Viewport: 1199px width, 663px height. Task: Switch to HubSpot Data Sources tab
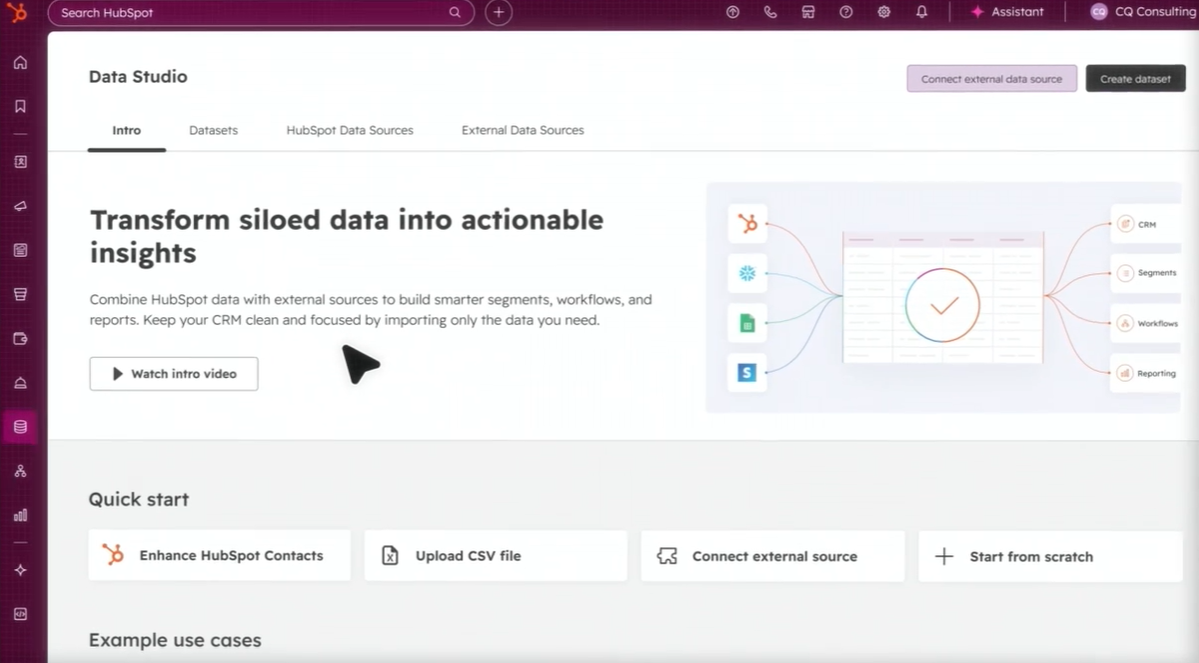pos(349,131)
